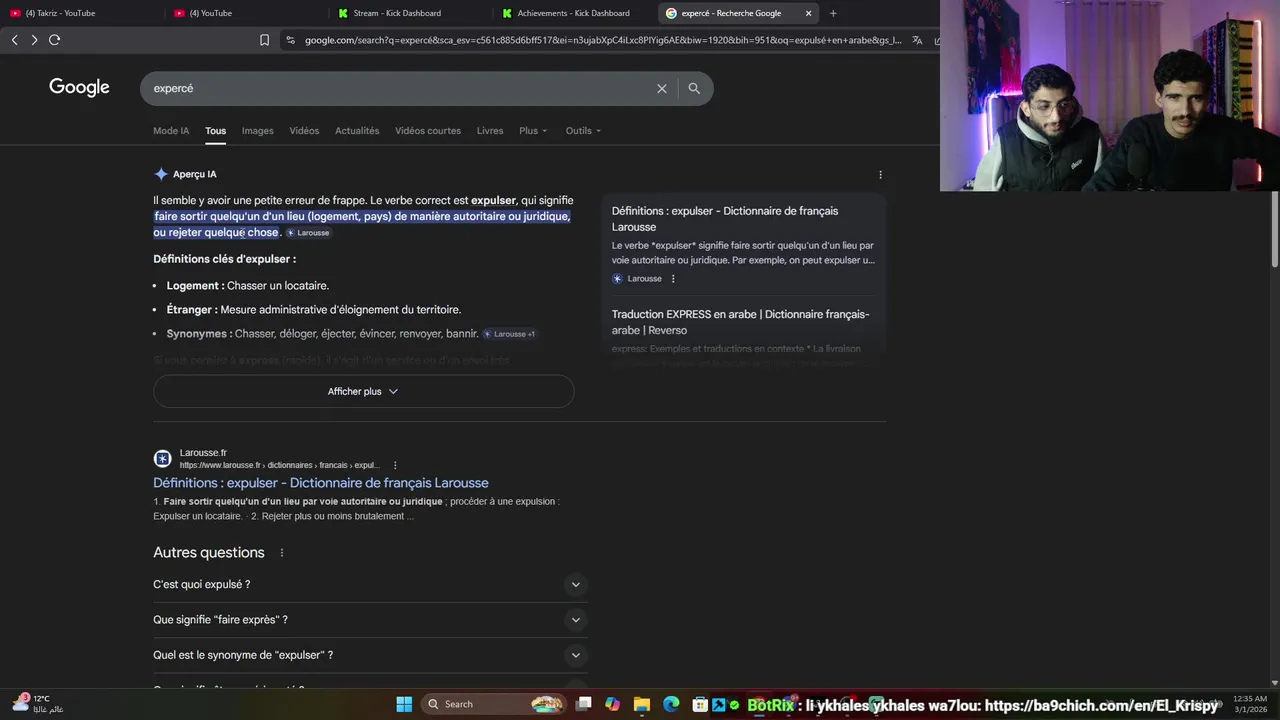Click the Larousse +1 source chip
The height and width of the screenshot is (720, 1280).
(x=510, y=334)
